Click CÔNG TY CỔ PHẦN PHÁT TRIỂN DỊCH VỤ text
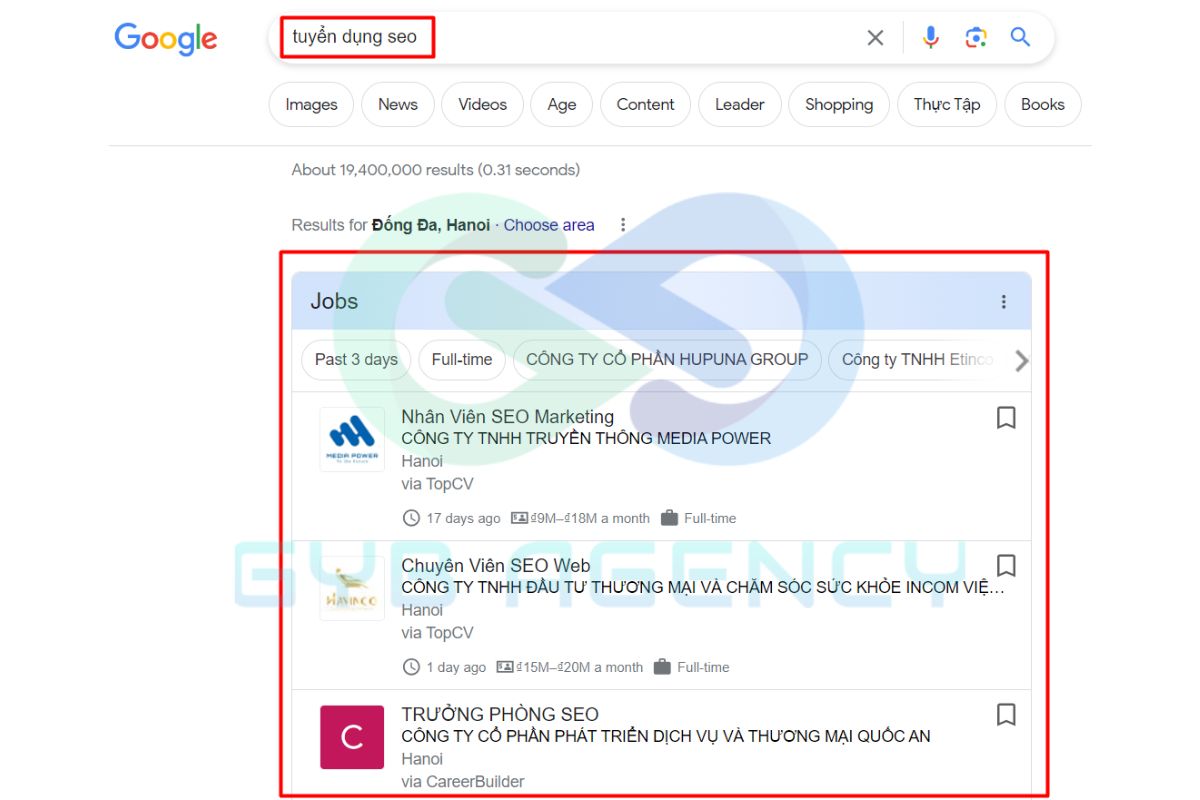The height and width of the screenshot is (800, 1200). point(666,736)
